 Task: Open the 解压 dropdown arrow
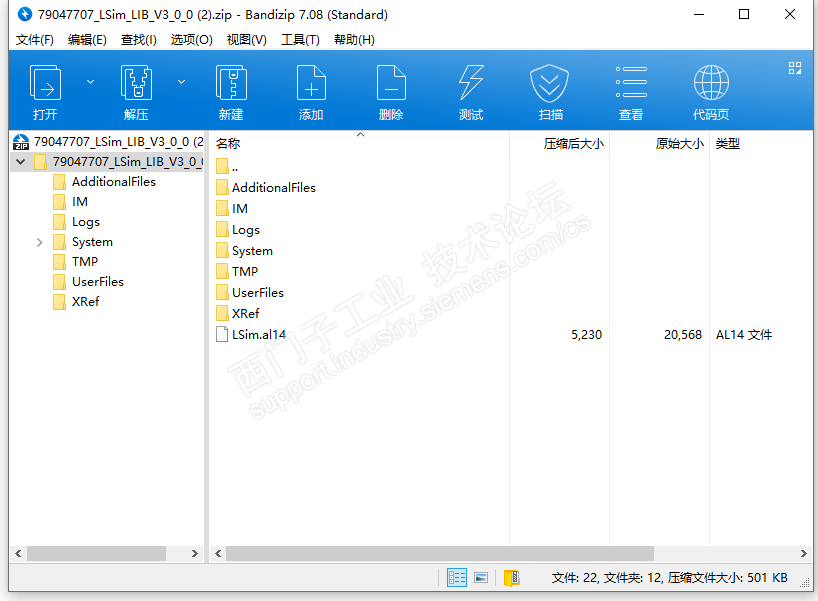[182, 82]
